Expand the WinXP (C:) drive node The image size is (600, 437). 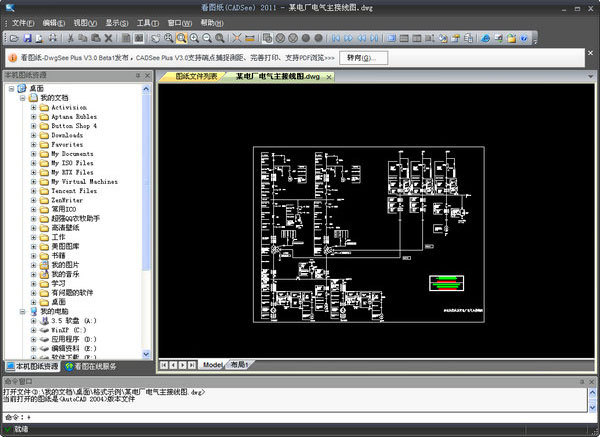tap(33, 329)
